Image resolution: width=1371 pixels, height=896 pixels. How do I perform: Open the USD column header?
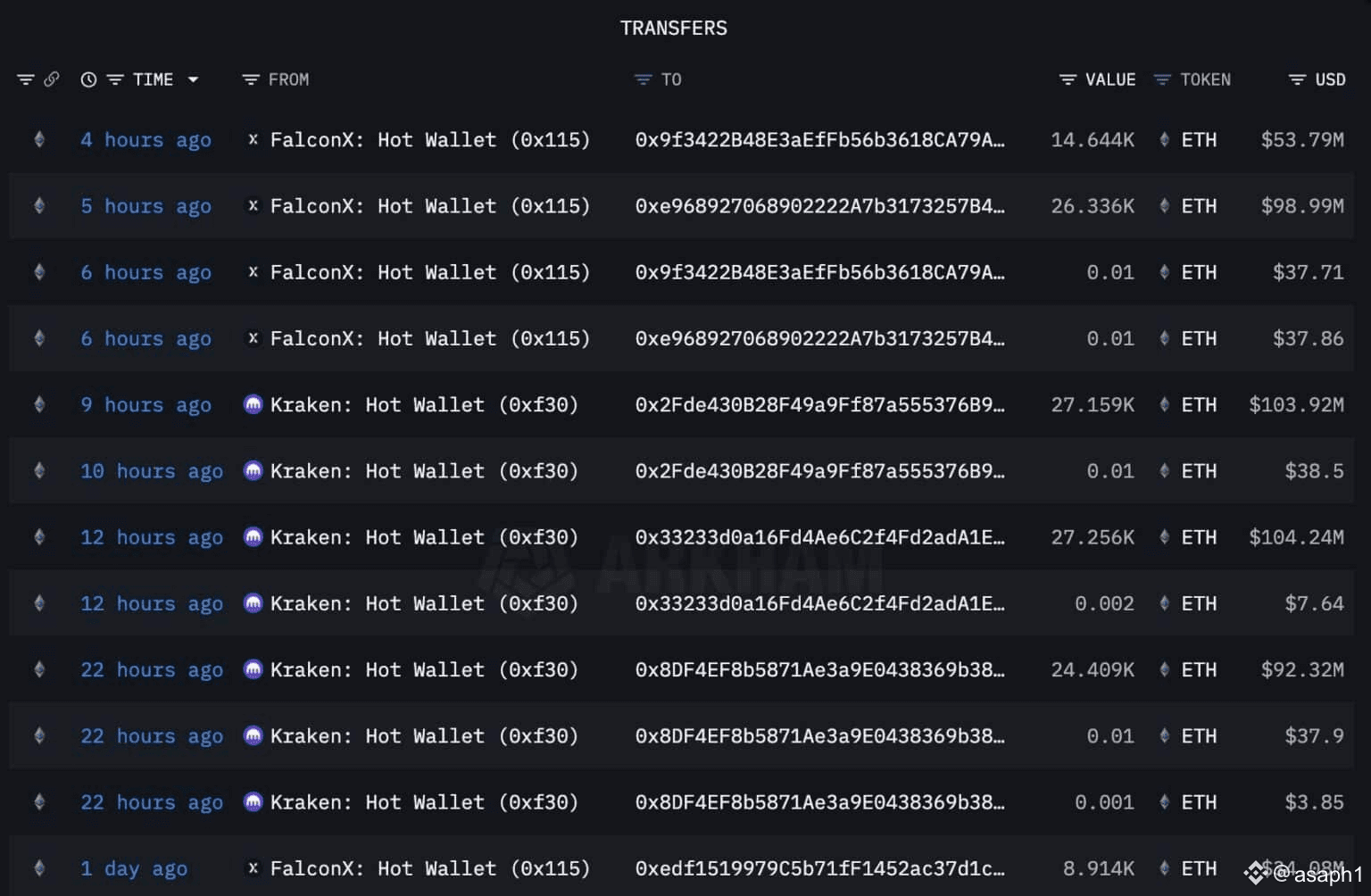1330,79
